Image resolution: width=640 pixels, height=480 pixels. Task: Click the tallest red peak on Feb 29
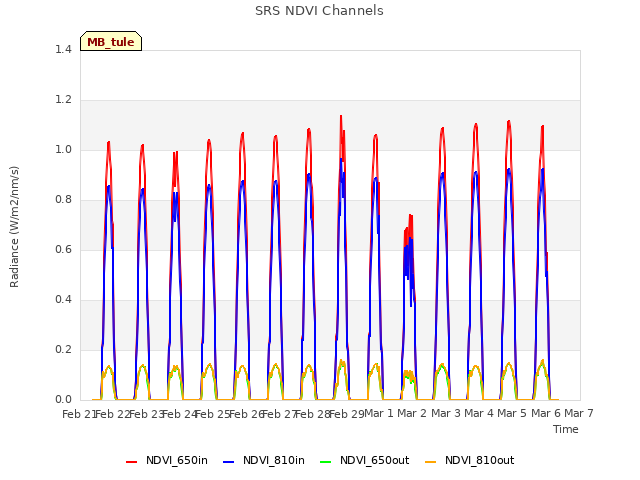point(341,117)
